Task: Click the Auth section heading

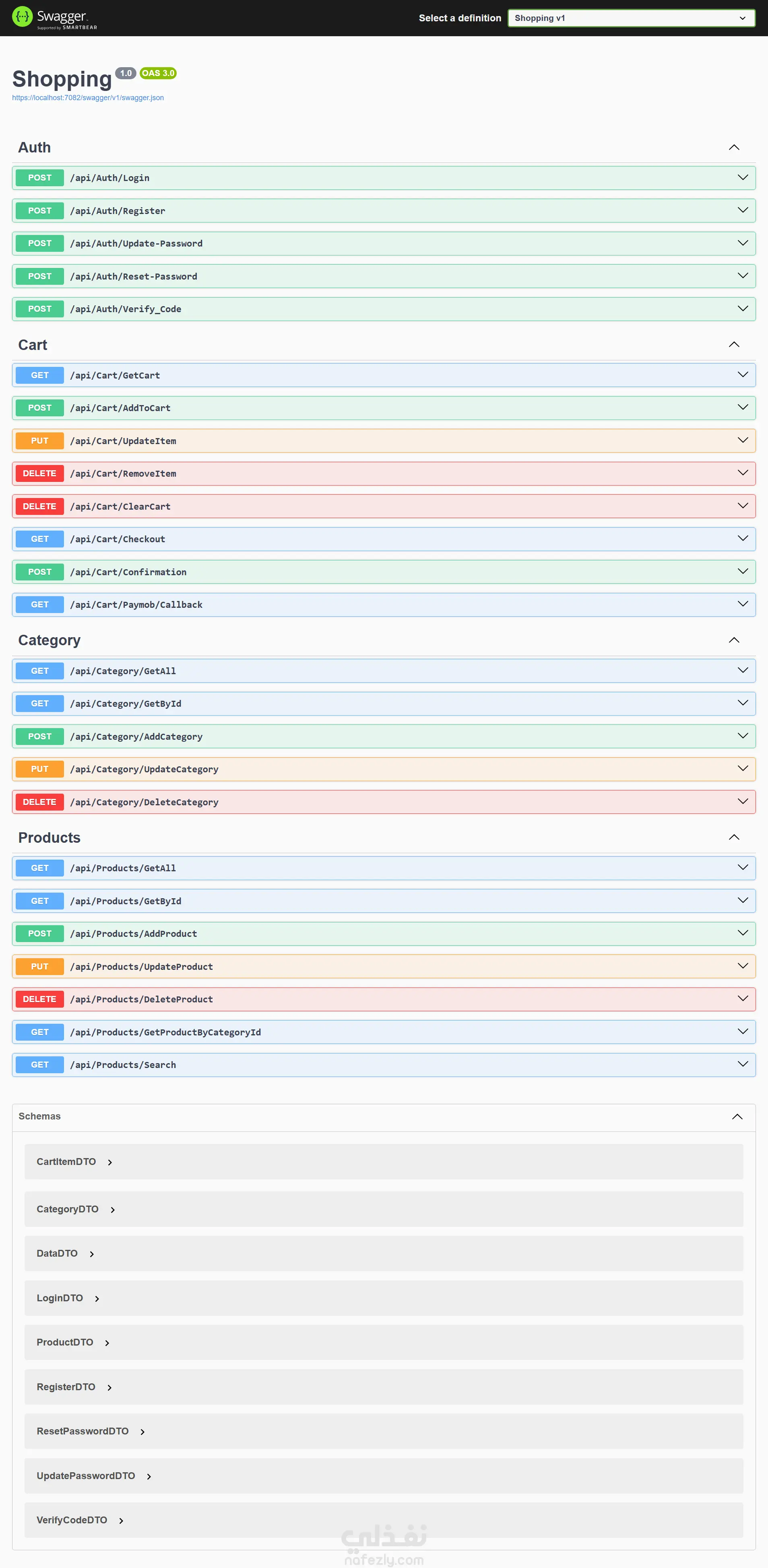Action: (35, 147)
